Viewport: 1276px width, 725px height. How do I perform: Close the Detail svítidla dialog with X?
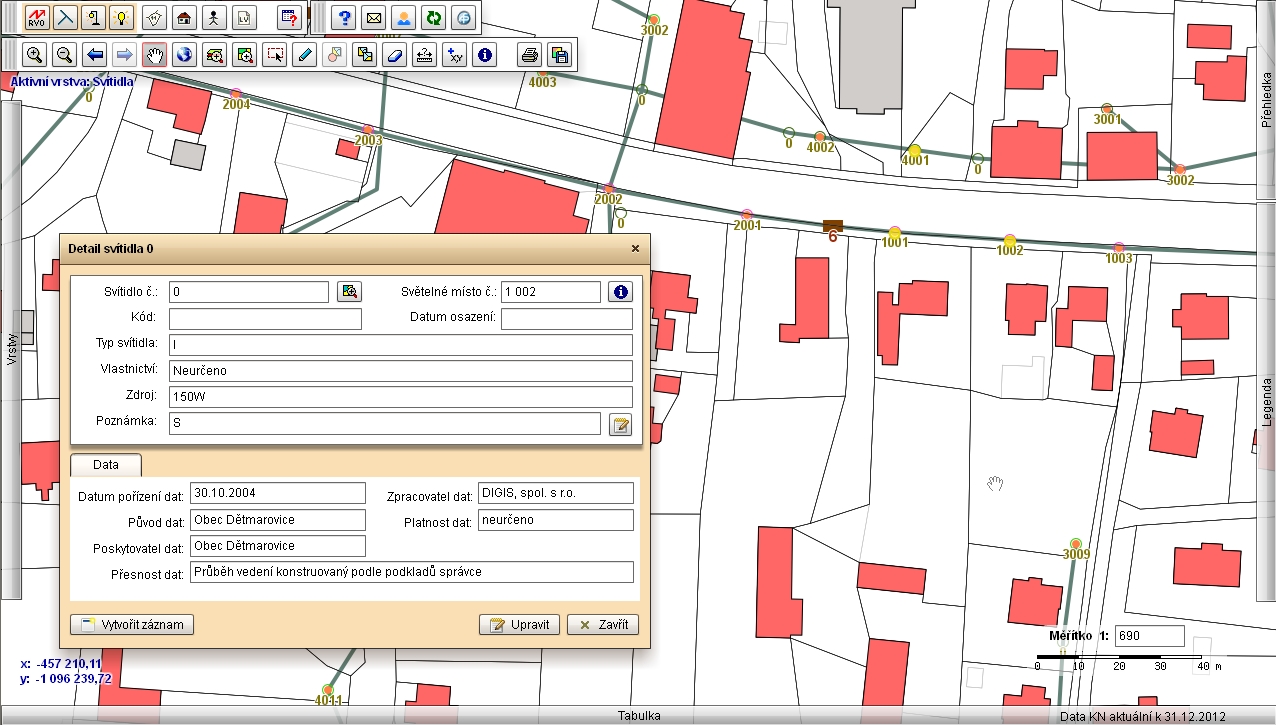[635, 248]
